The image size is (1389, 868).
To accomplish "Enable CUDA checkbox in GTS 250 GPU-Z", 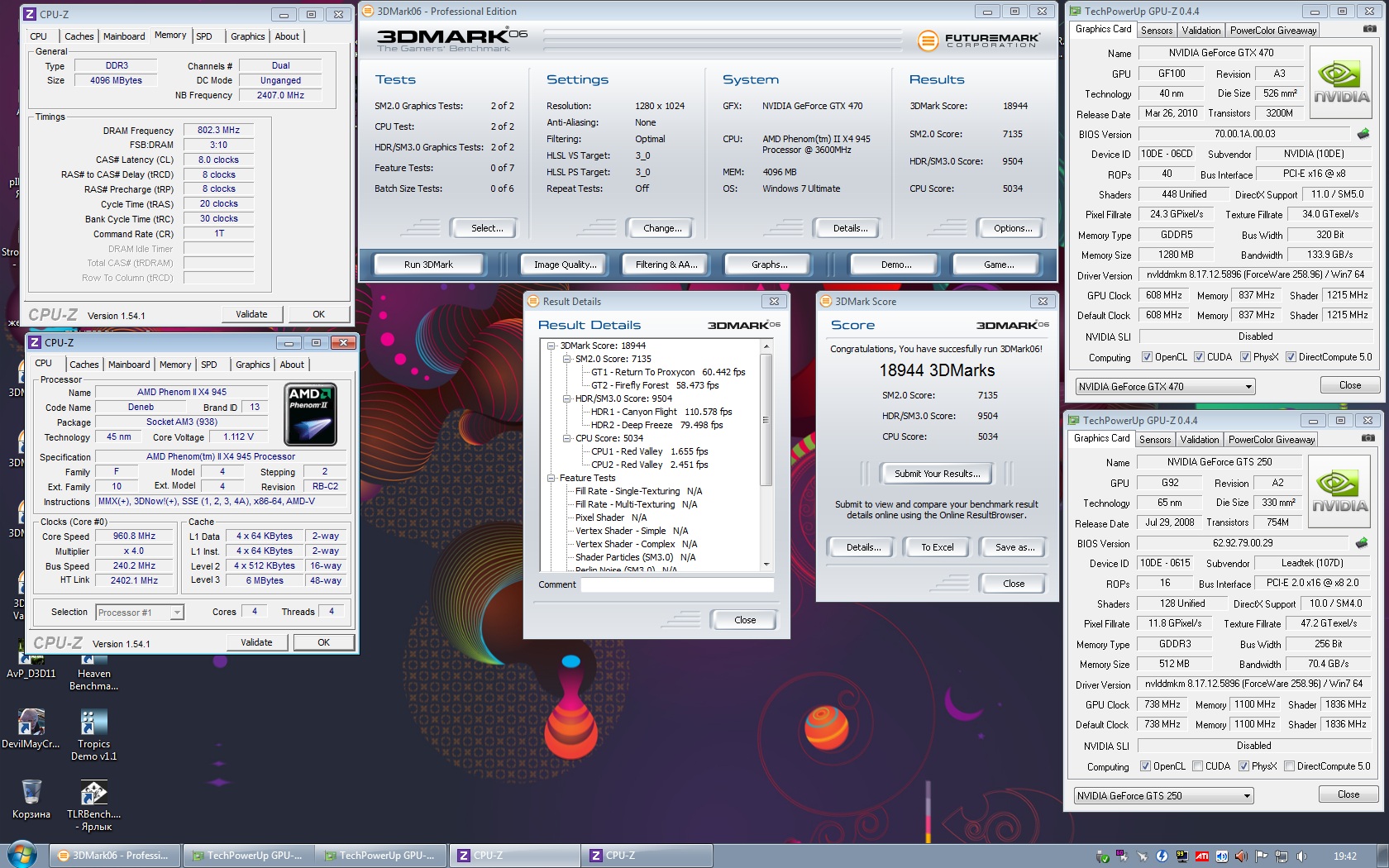I will coord(1197,766).
